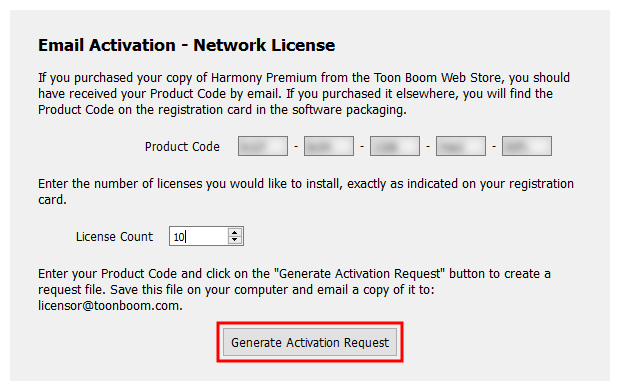Increase License Count with up arrow
This screenshot has width=620, height=391.
(x=235, y=233)
